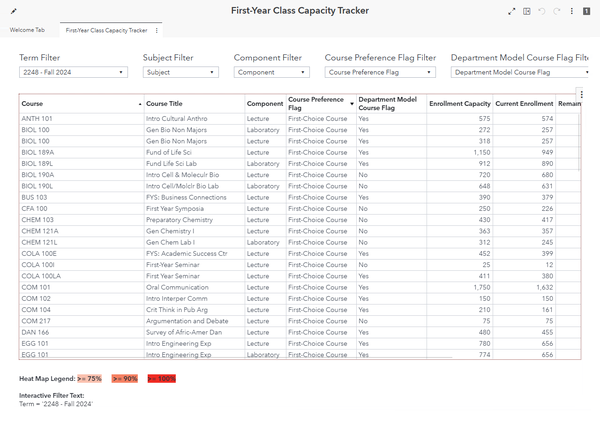Screen dimensions: 600x424
Task: Click the table vertical scrollbar
Action: coord(579,142)
